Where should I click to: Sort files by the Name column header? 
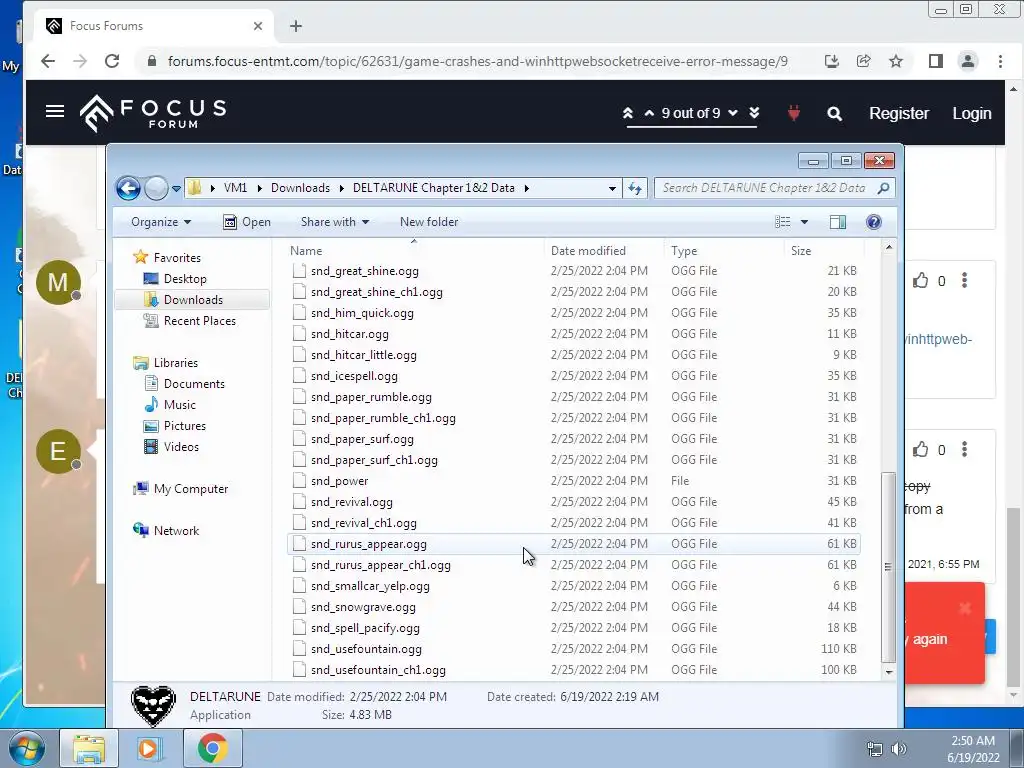[415, 251]
